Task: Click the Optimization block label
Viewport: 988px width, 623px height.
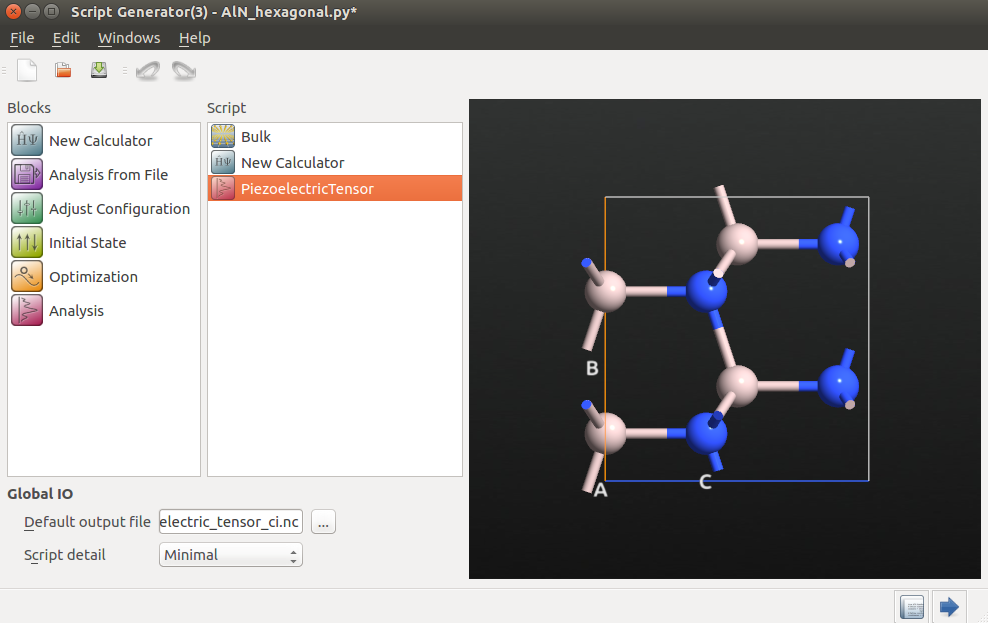Action: click(x=93, y=277)
